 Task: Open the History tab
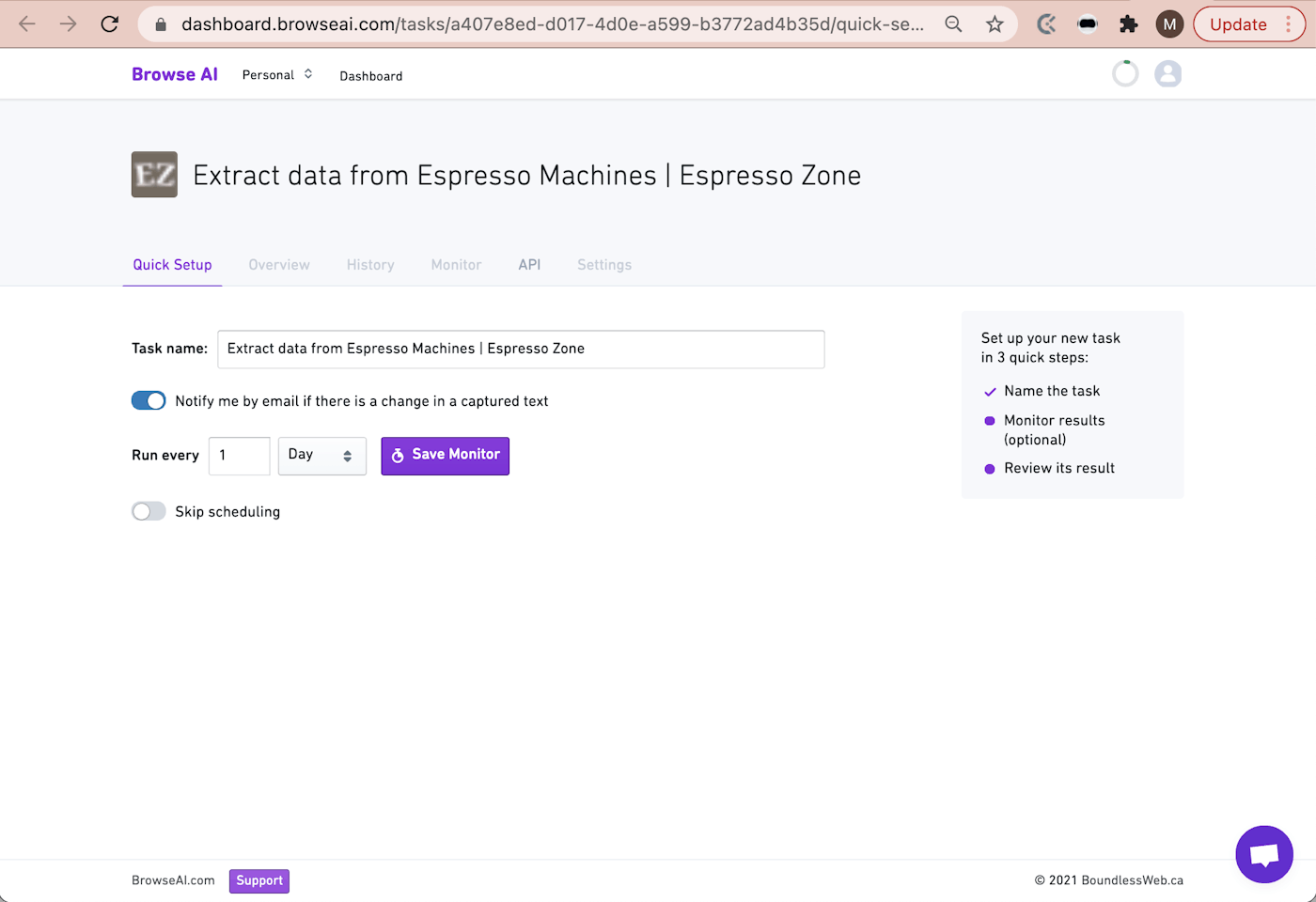[370, 265]
